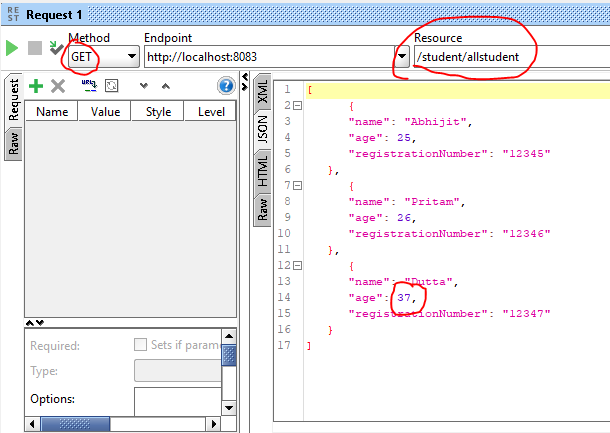Screen dimensions: 610x433
Task: Move parameter down with the down chevron
Action: coord(144,86)
